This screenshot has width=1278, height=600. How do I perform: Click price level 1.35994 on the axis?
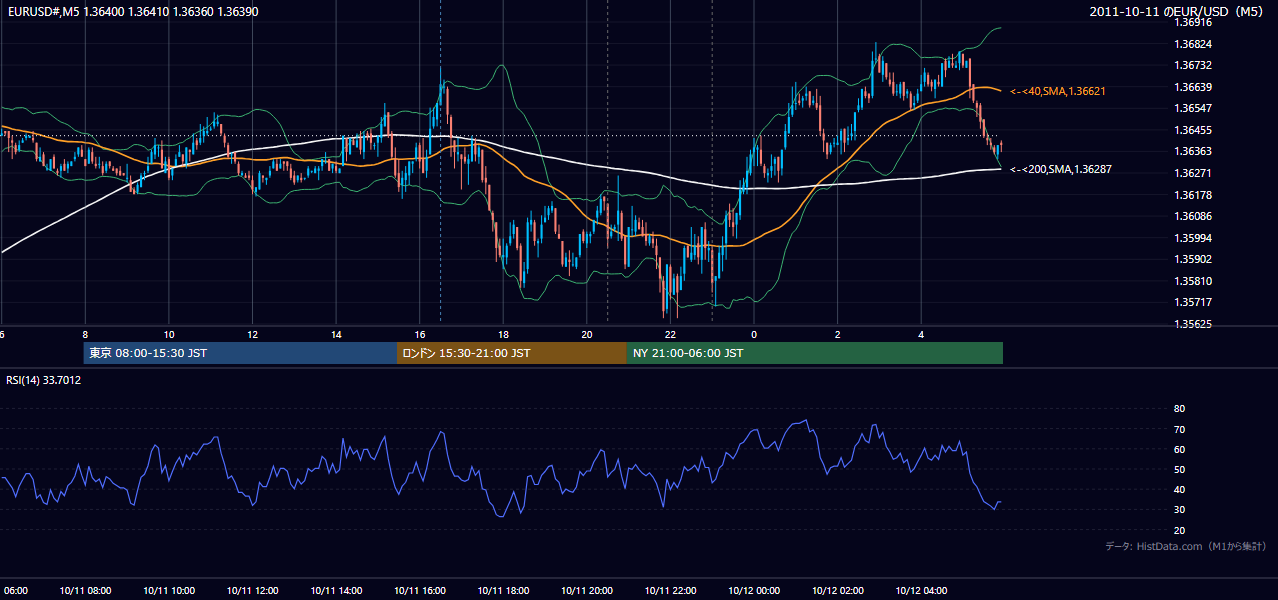pos(1193,238)
